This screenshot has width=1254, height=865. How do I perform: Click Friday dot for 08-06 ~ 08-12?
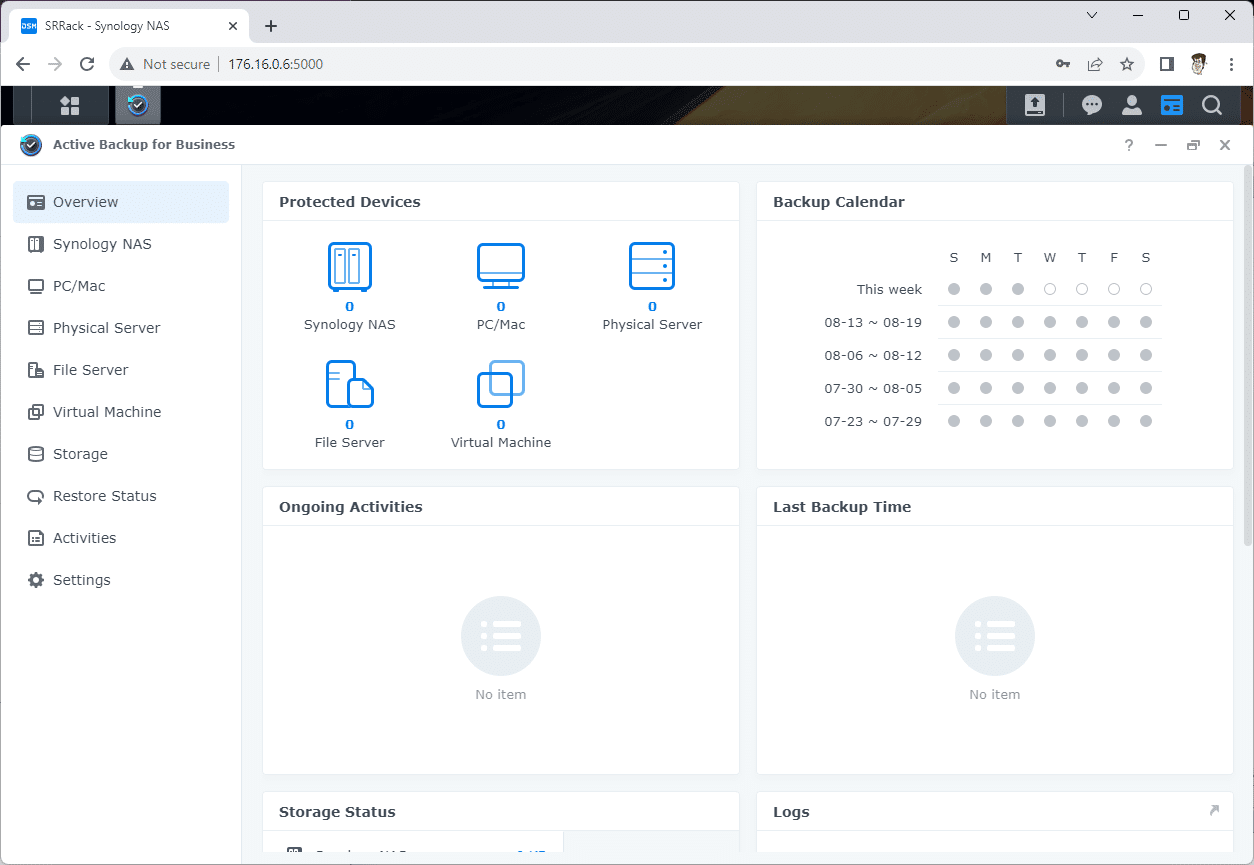pos(1114,355)
